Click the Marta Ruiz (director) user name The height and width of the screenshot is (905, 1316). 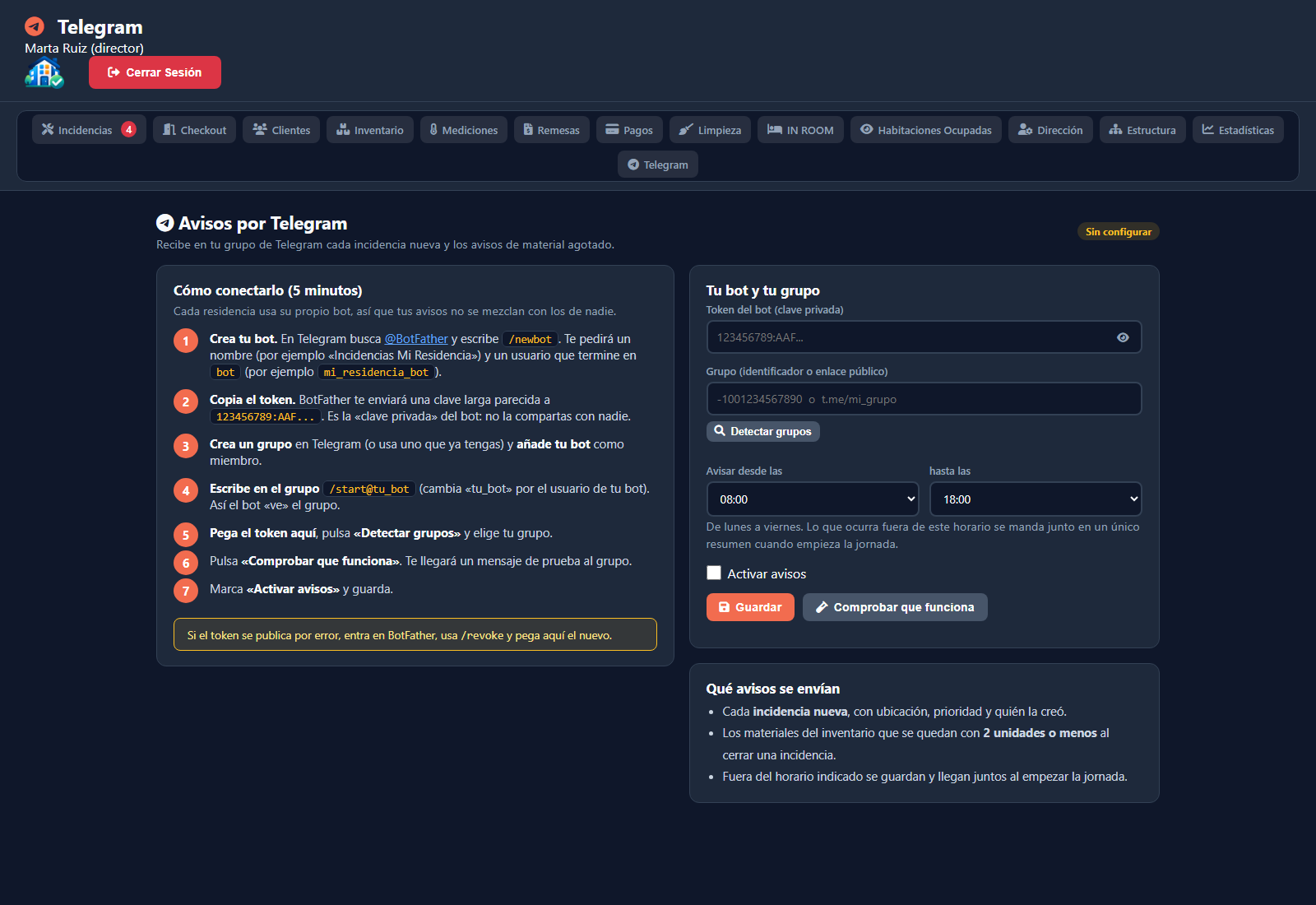[x=84, y=49]
